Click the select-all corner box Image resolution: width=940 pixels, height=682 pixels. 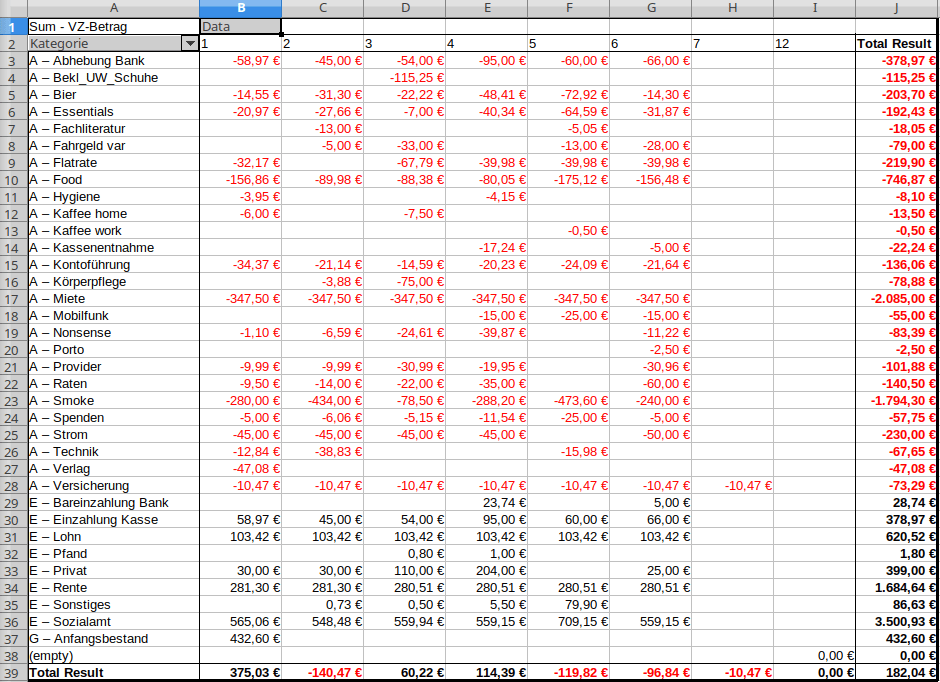point(13,9)
